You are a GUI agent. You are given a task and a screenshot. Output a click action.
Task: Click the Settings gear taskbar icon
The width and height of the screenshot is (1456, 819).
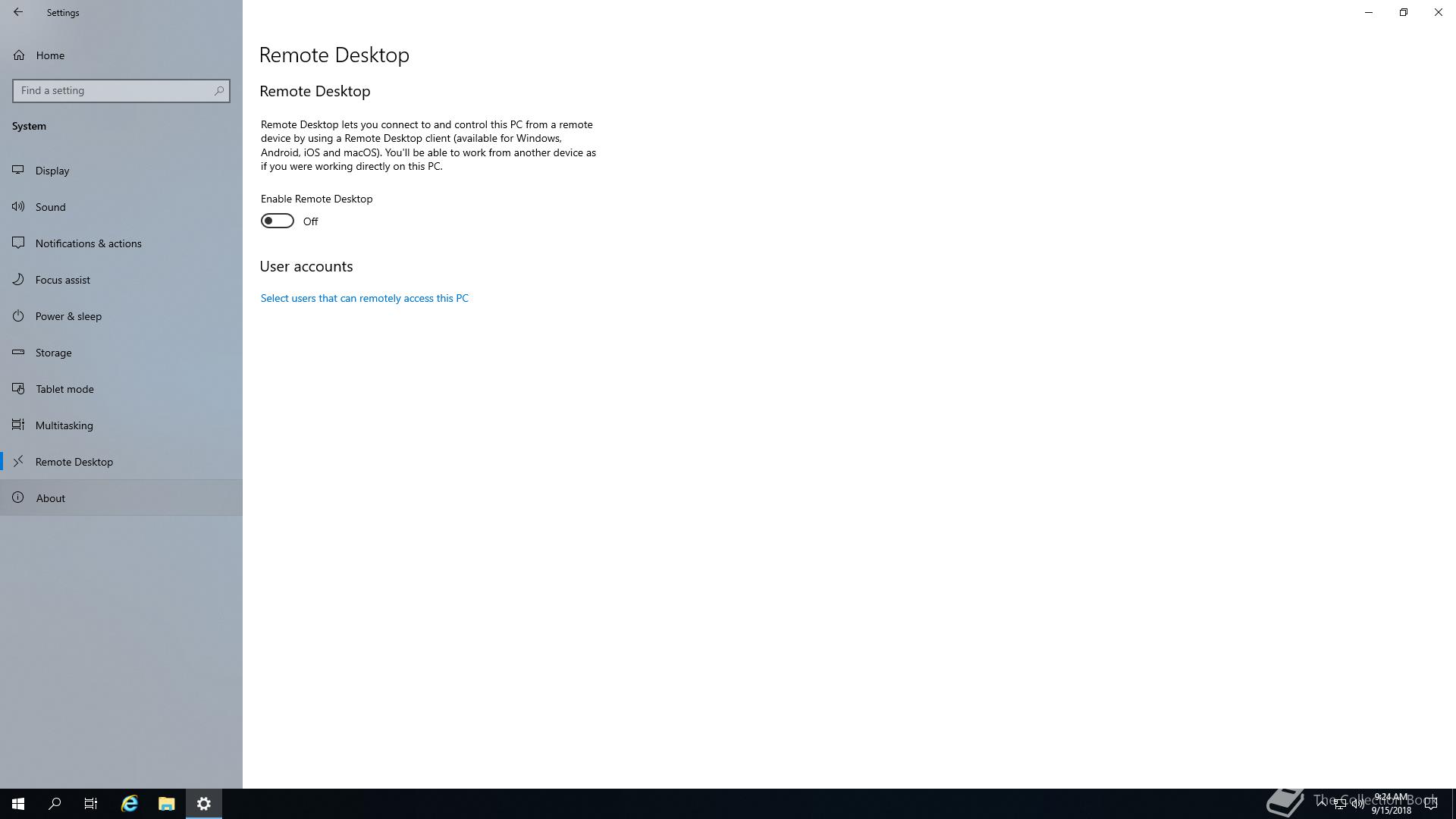pos(204,804)
